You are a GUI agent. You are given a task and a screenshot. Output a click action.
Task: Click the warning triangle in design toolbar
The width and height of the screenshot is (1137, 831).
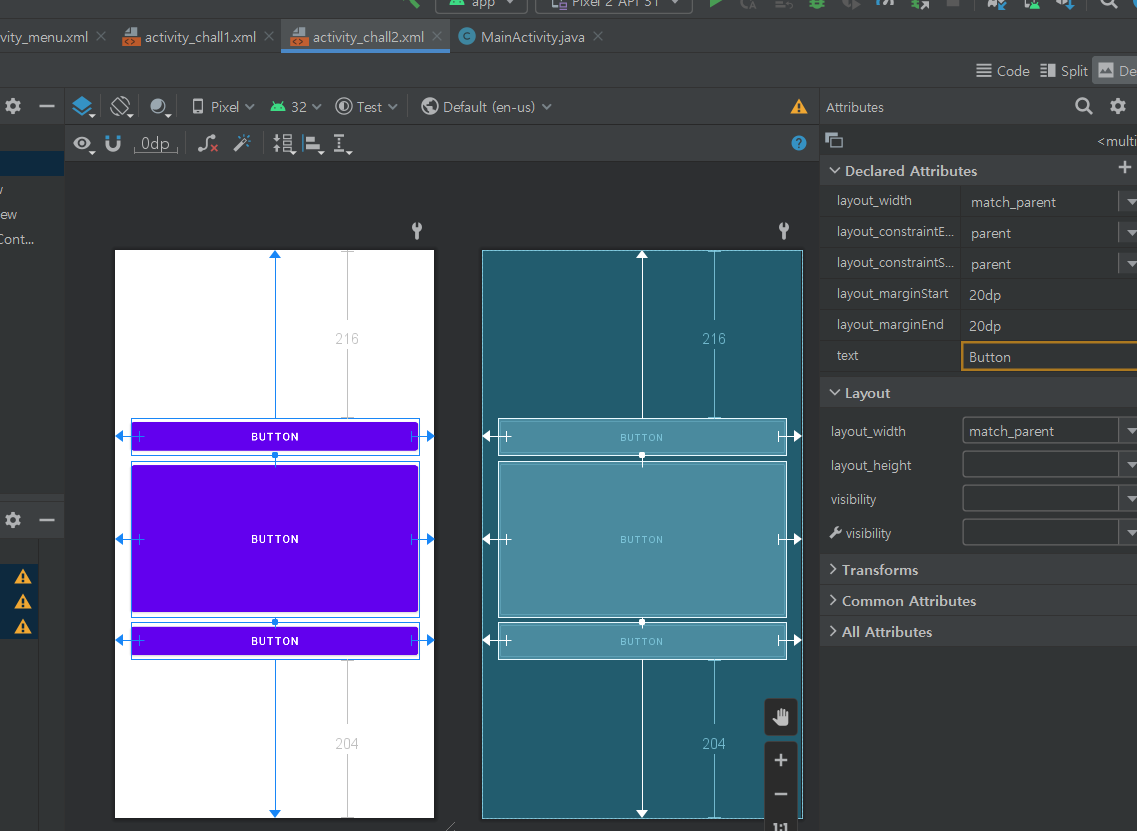(x=798, y=107)
